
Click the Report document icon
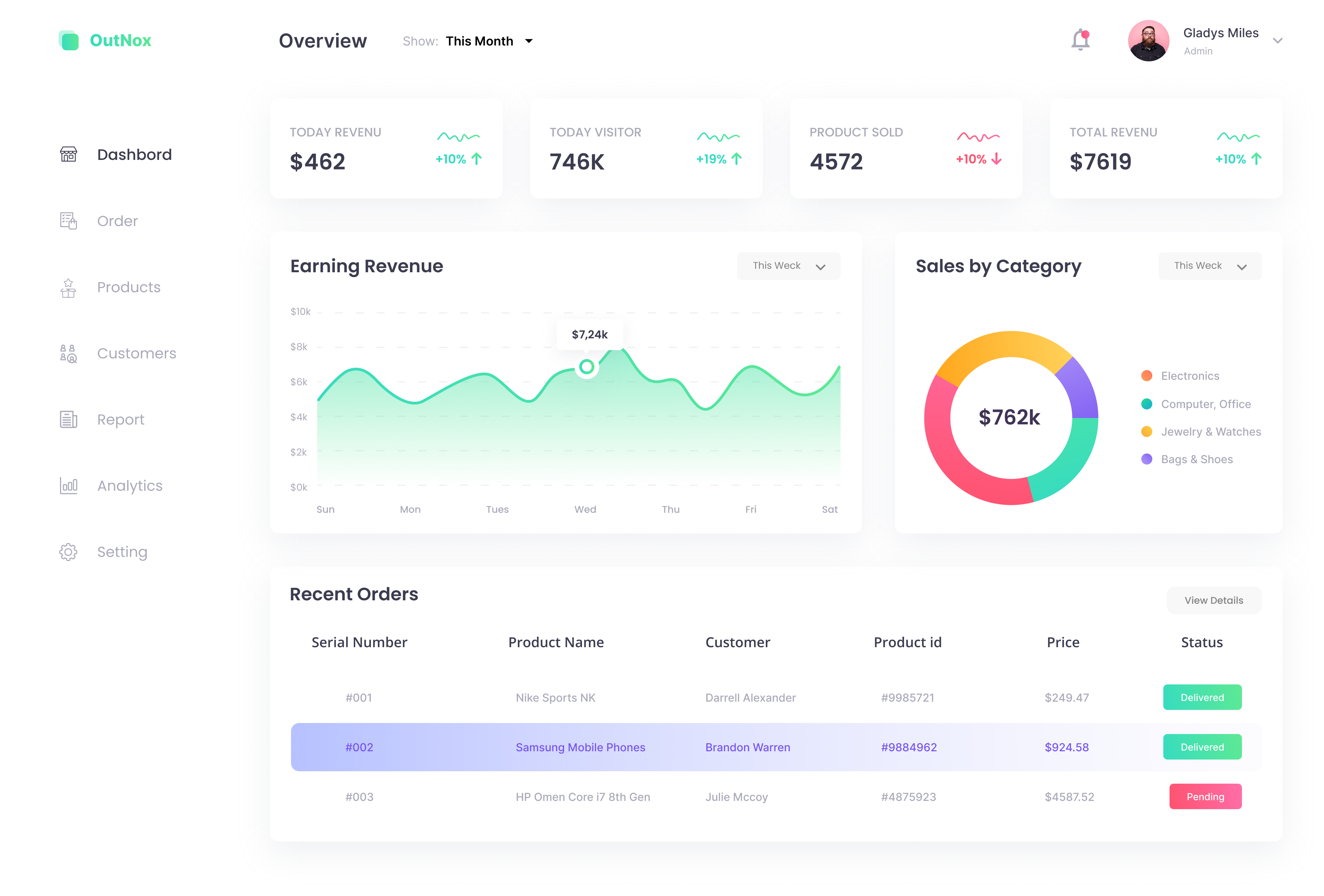[x=68, y=419]
